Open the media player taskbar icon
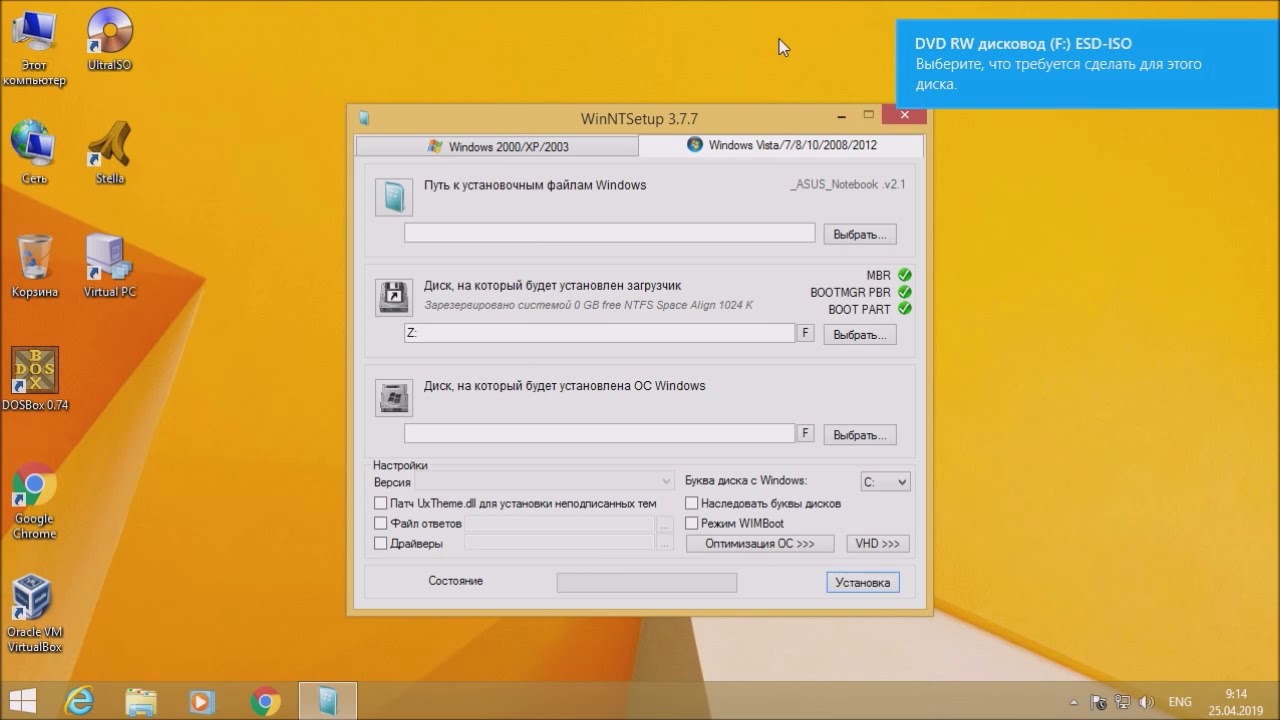1280x720 pixels. click(x=203, y=701)
